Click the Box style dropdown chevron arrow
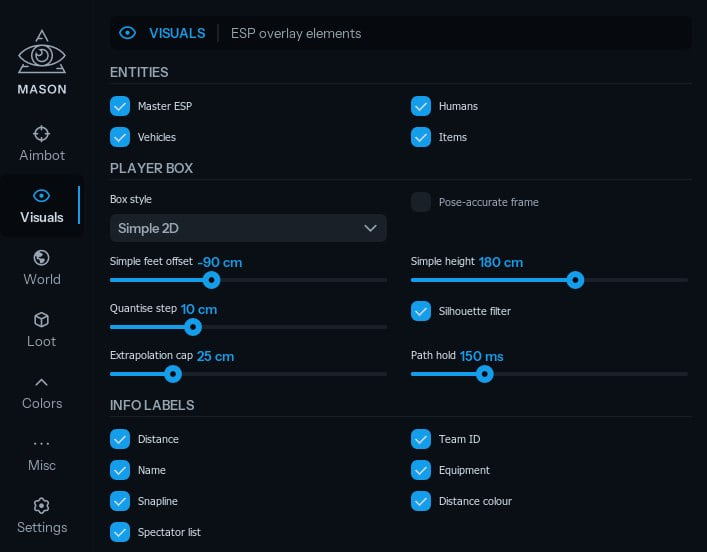The width and height of the screenshot is (707, 552). pyautogui.click(x=370, y=228)
